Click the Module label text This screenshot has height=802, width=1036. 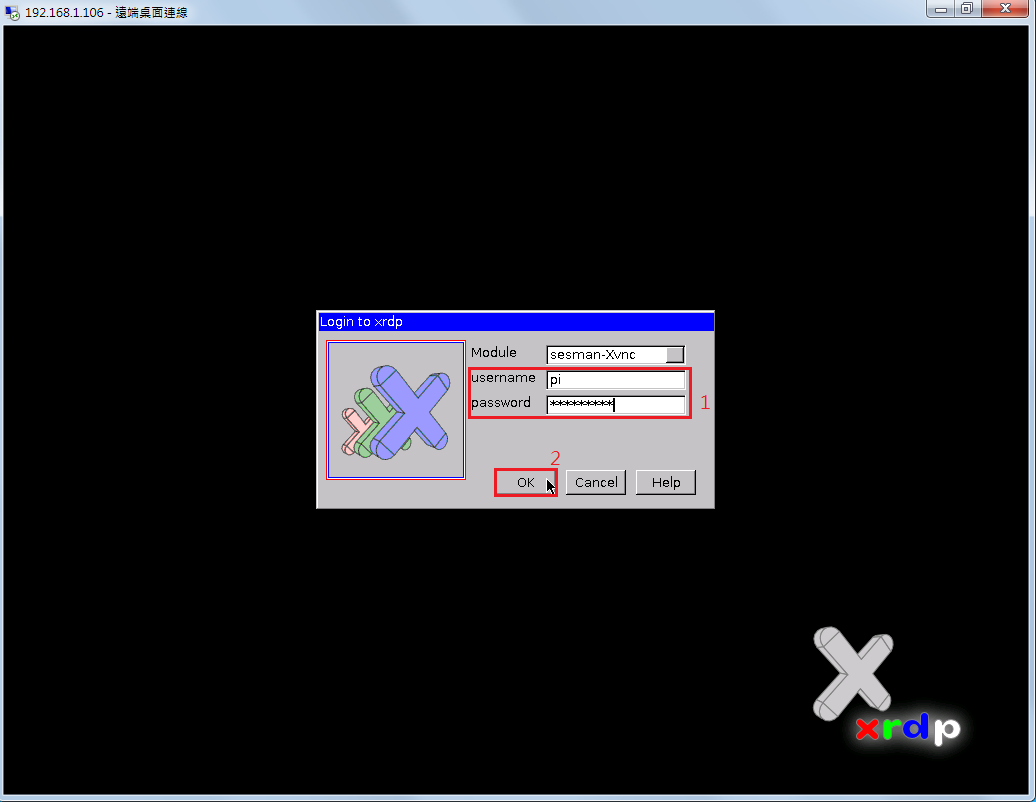493,353
